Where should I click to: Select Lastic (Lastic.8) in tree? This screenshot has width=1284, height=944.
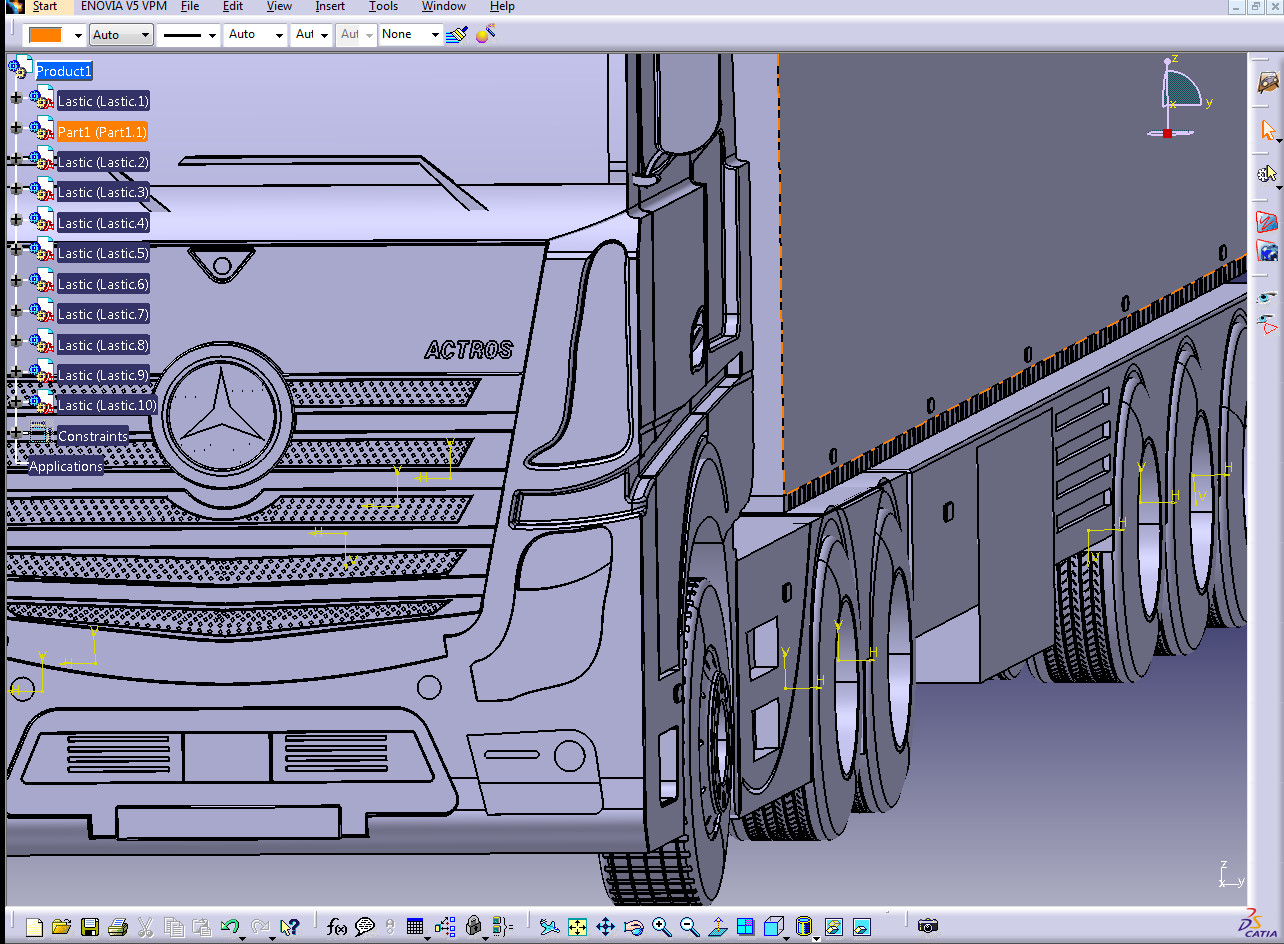(x=103, y=345)
